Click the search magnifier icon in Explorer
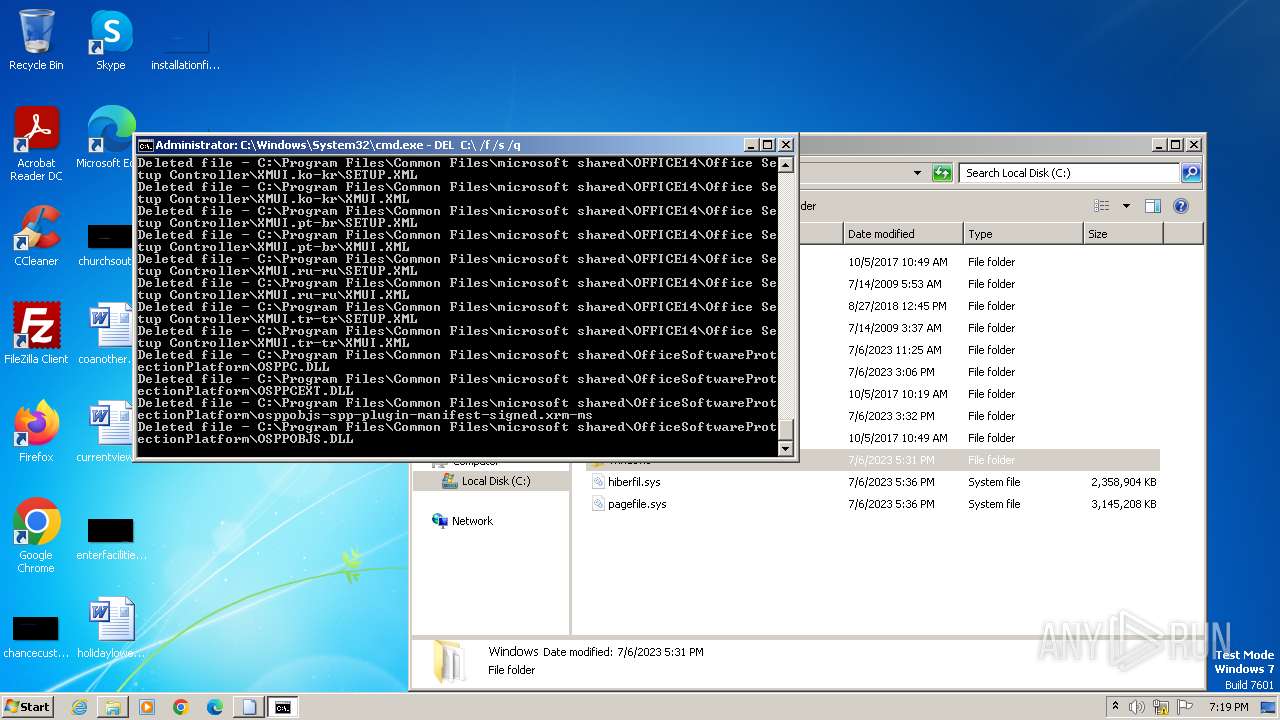 (1190, 173)
